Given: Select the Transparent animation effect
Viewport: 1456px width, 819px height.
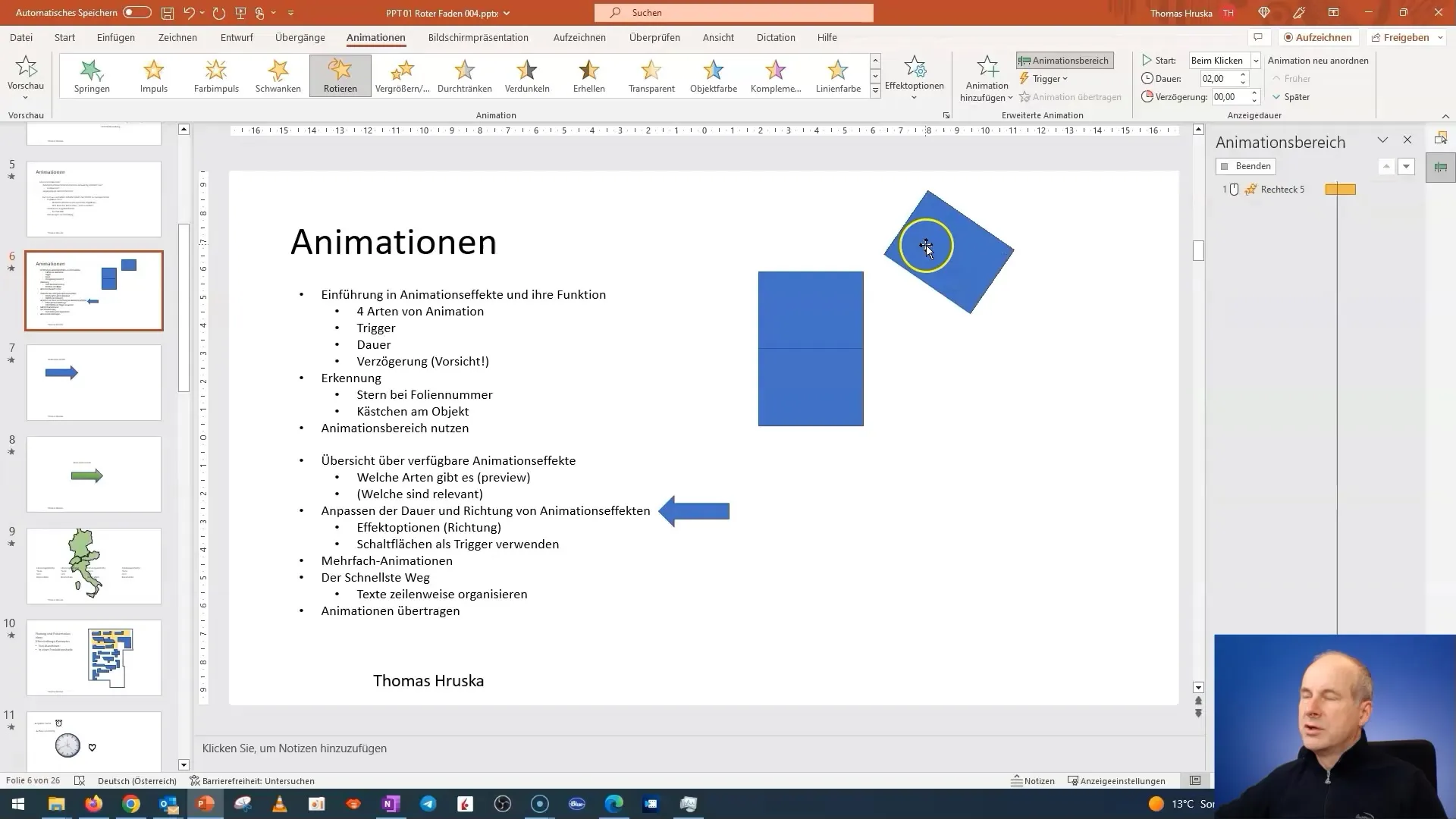Looking at the screenshot, I should click(651, 75).
